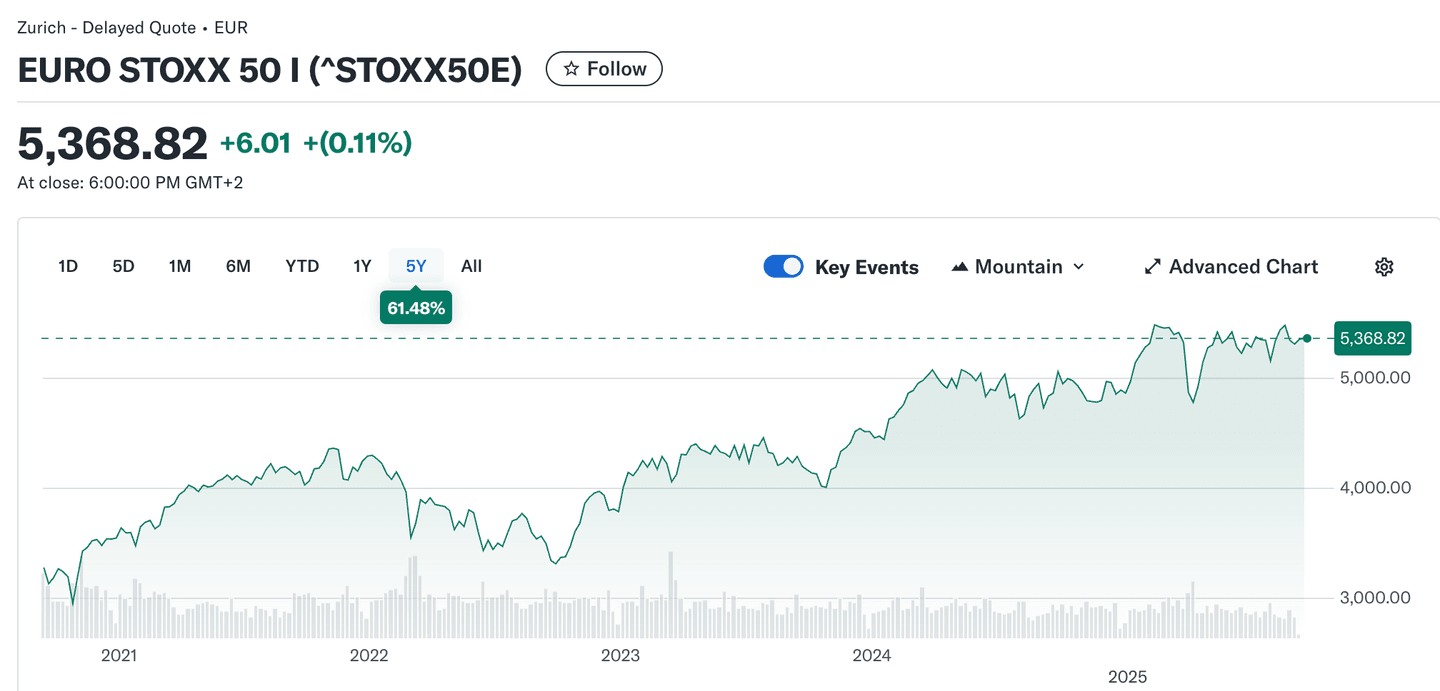Click the 61.48% return badge
The width and height of the screenshot is (1440, 691).
pos(416,308)
